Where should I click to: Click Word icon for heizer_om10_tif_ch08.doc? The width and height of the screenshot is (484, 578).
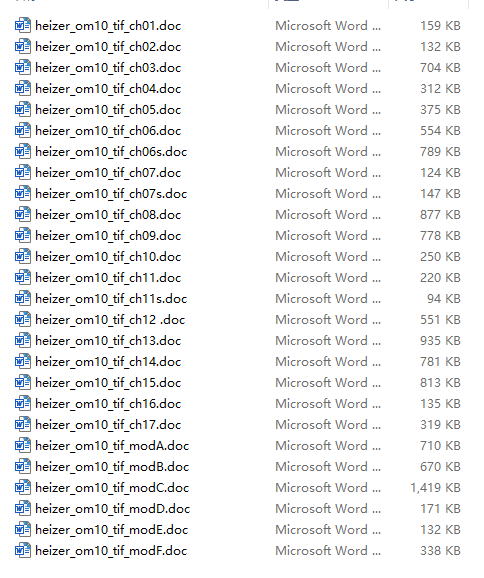click(22, 215)
